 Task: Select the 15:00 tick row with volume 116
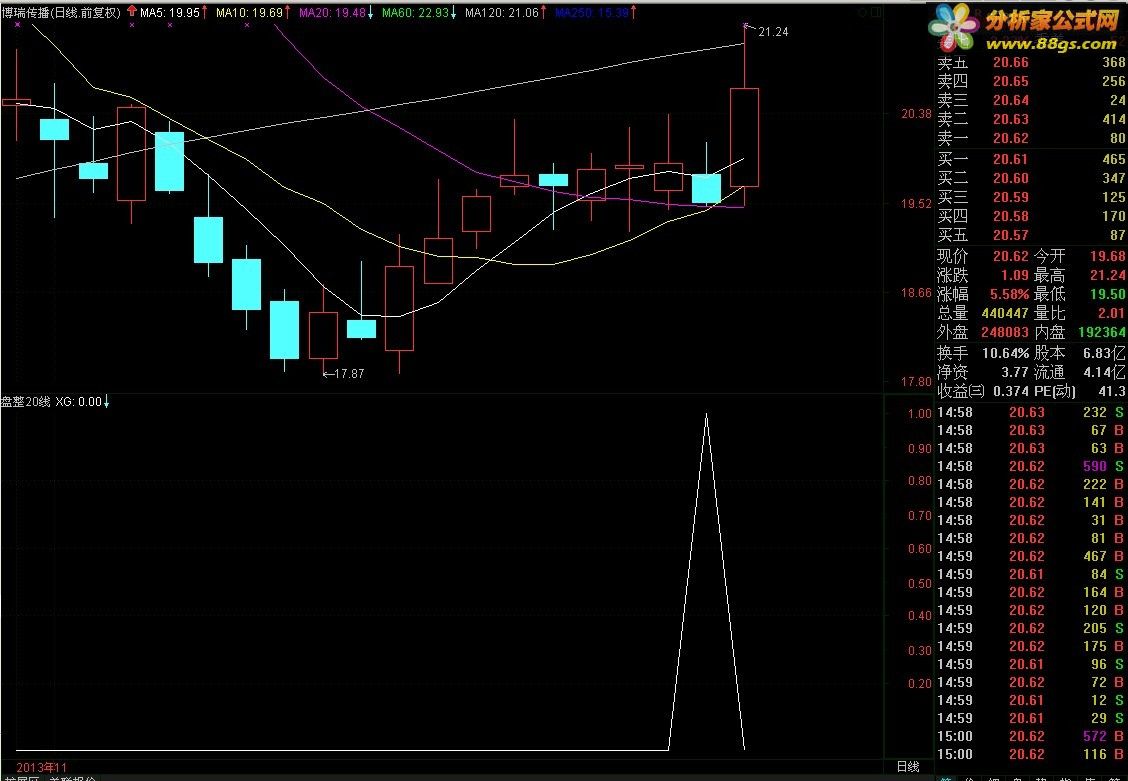point(1031,754)
